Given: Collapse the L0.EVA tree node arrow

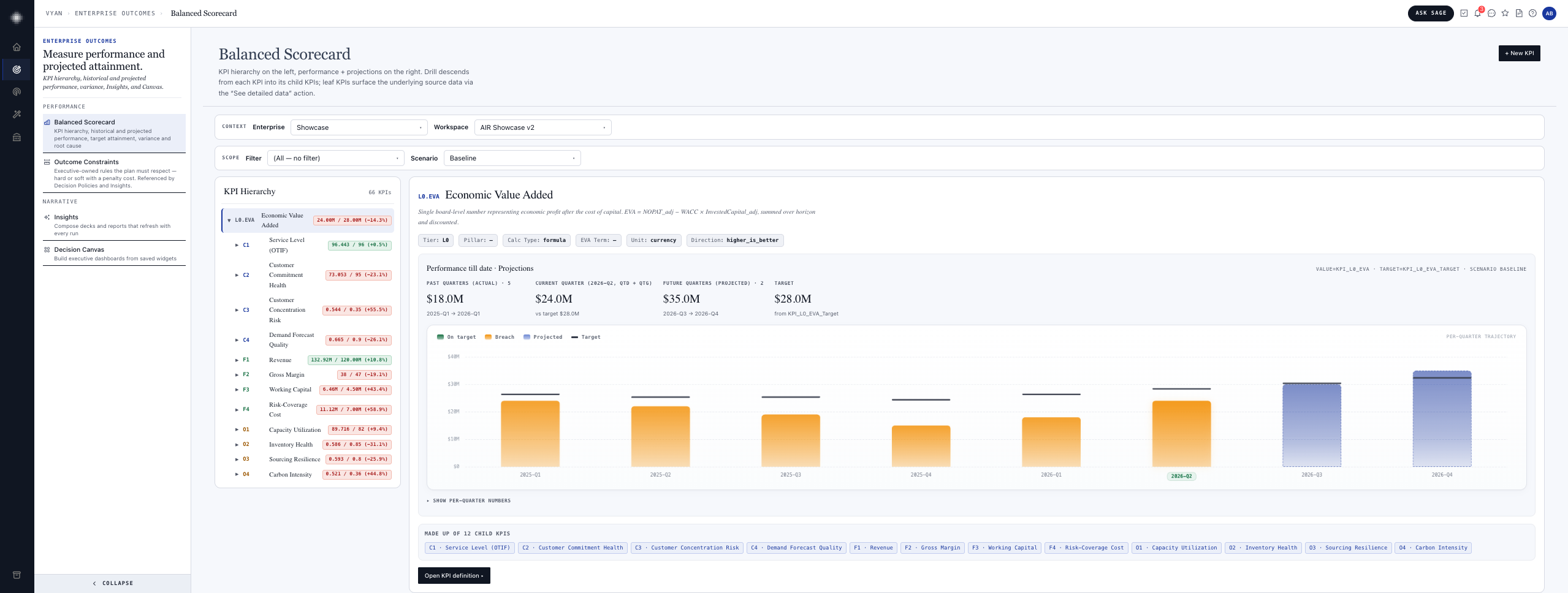Looking at the screenshot, I should point(229,221).
